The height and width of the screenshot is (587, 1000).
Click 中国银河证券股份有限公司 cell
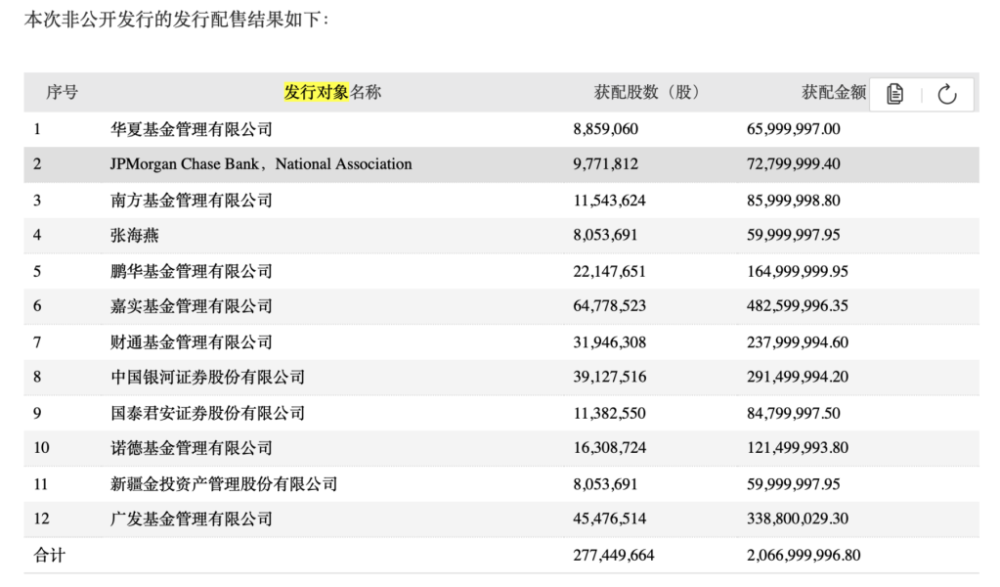(x=208, y=377)
